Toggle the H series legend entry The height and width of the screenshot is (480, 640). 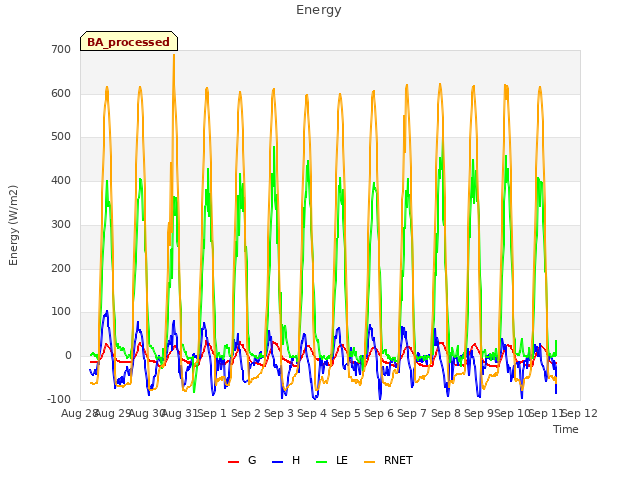pyautogui.click(x=286, y=460)
